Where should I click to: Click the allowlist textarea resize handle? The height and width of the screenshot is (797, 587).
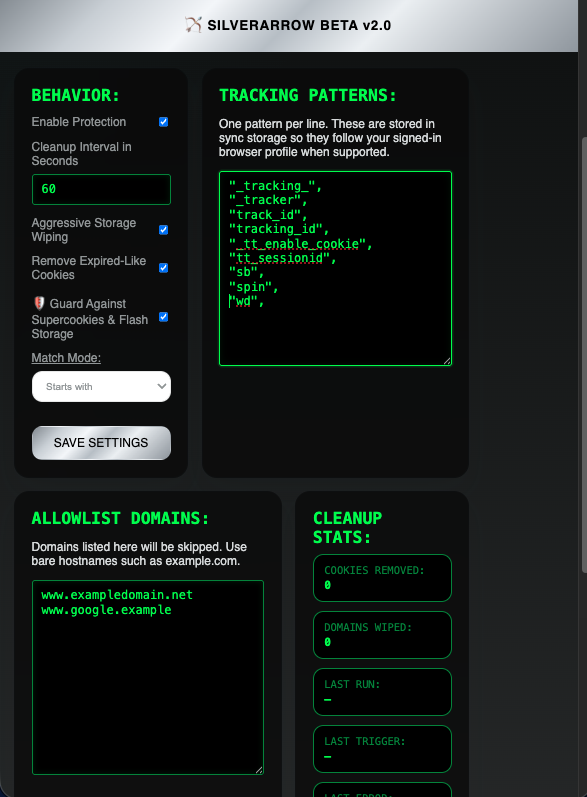click(x=259, y=770)
